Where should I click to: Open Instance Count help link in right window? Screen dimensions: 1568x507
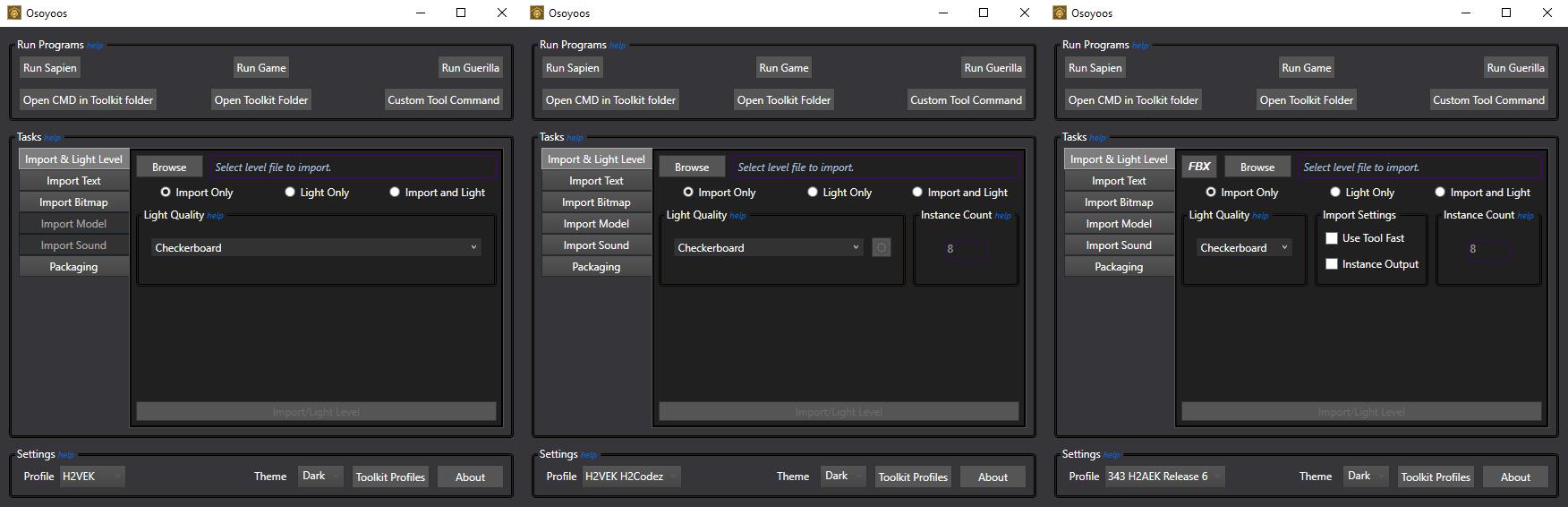point(1526,216)
